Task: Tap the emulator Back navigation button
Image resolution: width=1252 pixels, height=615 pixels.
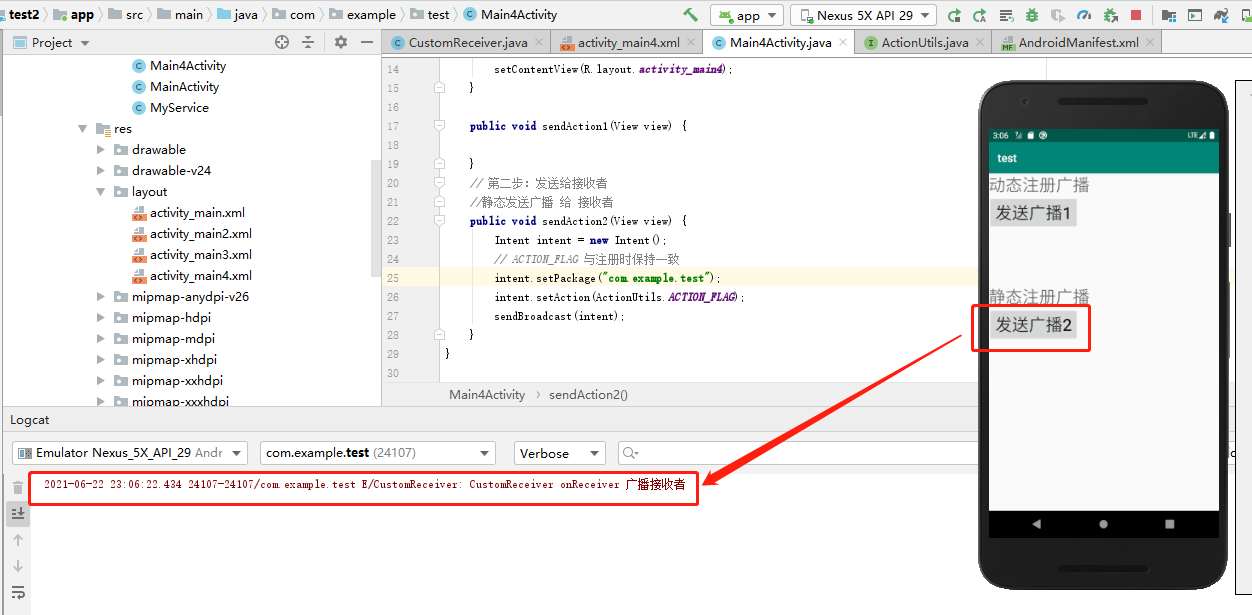Action: [1036, 524]
